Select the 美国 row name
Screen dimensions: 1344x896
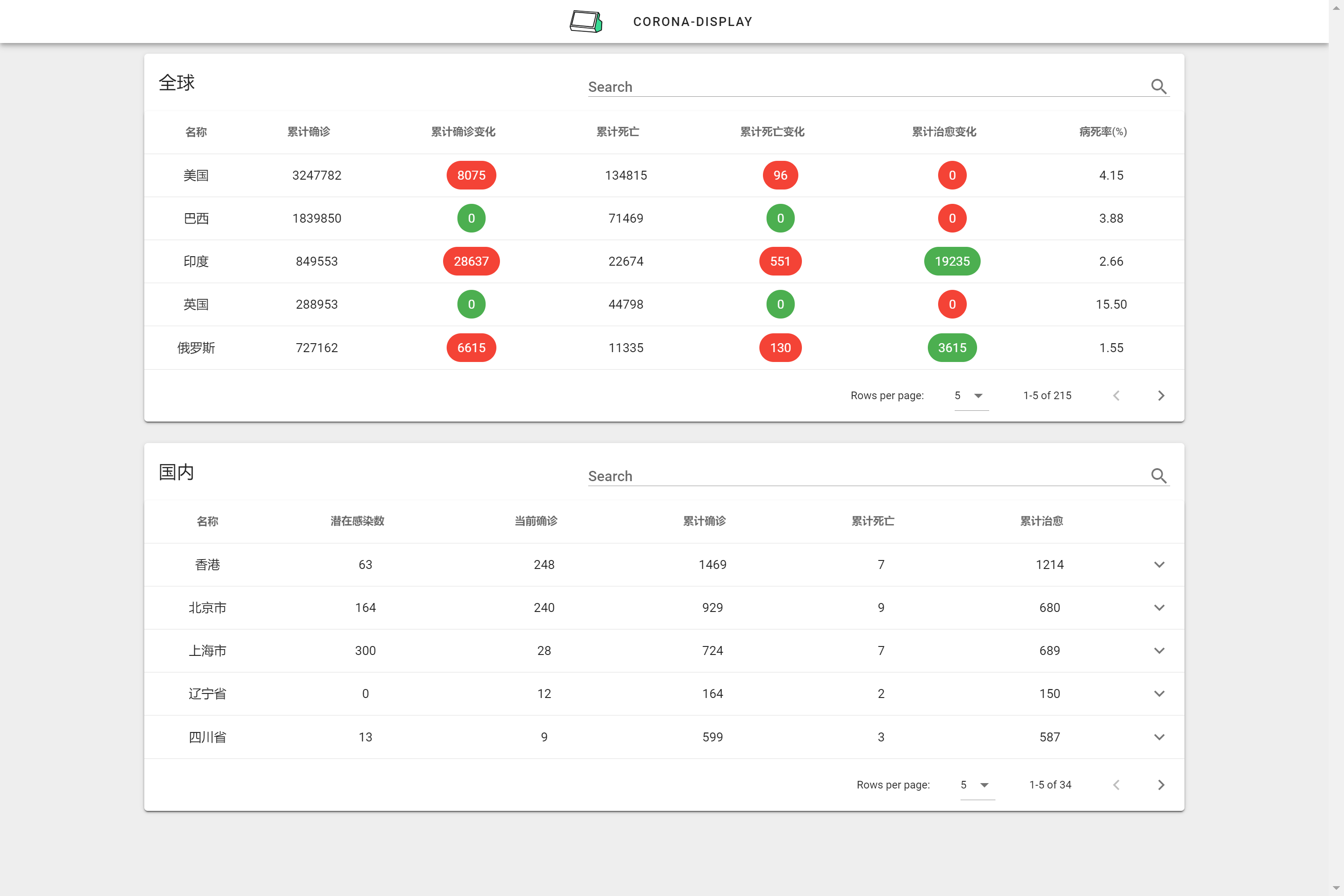pos(196,176)
